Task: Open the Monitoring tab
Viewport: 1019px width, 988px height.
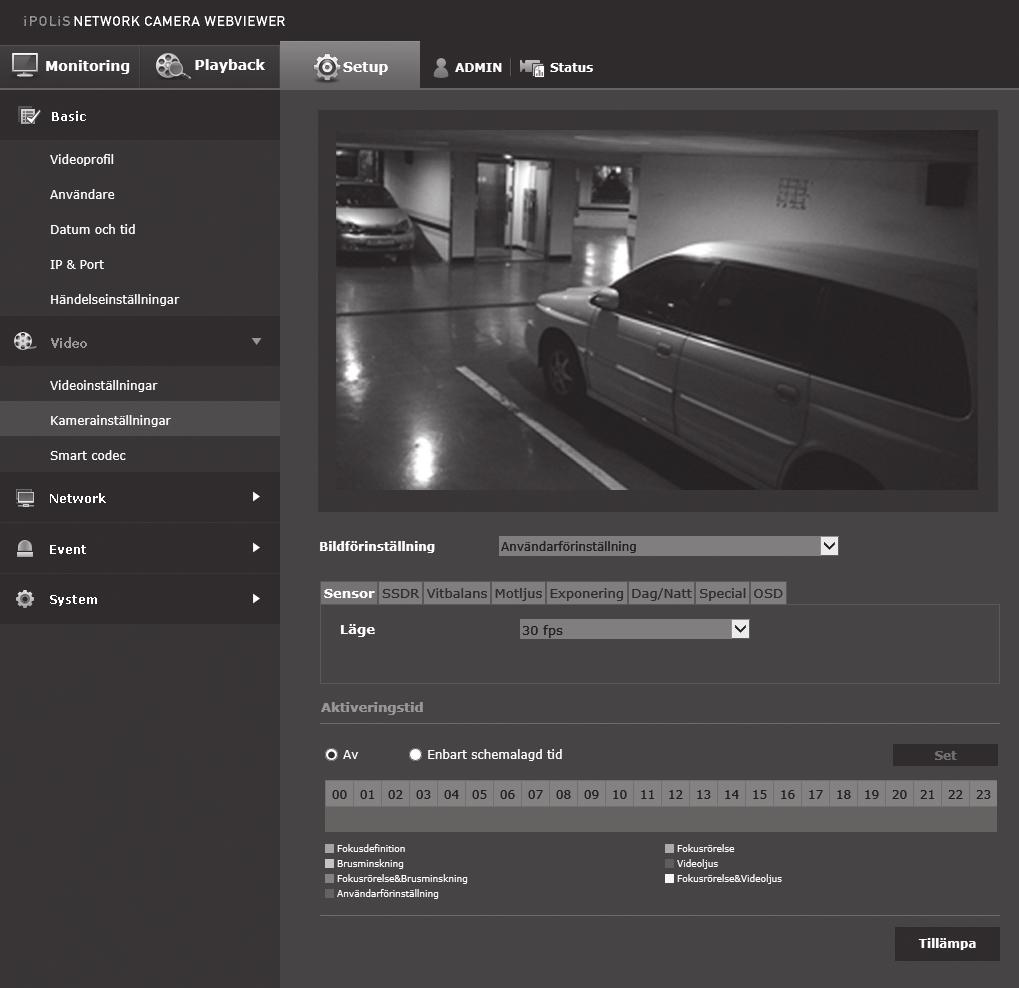Action: [70, 66]
